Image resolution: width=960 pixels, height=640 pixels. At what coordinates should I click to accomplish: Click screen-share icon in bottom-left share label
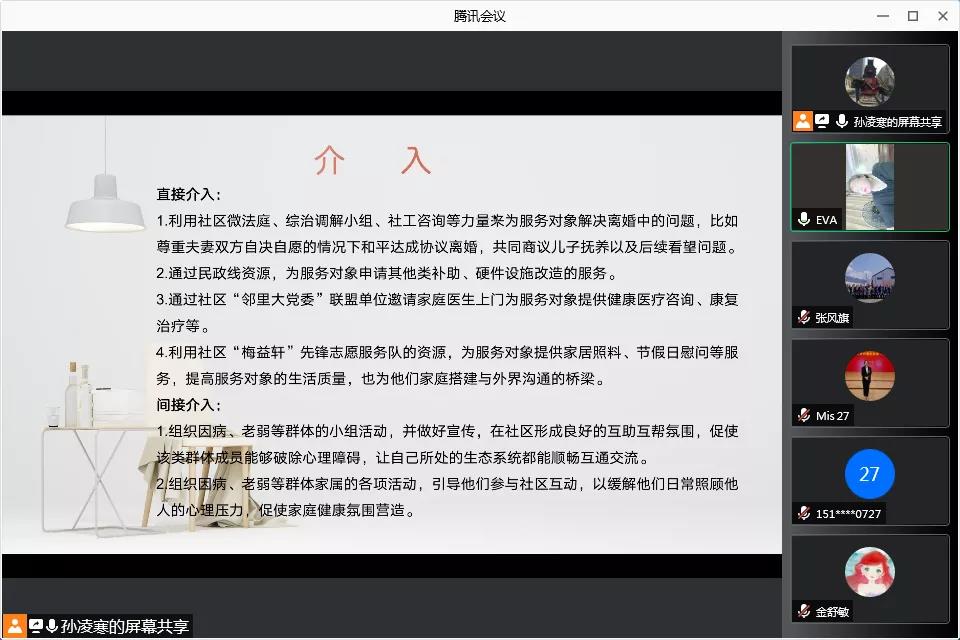click(35, 627)
